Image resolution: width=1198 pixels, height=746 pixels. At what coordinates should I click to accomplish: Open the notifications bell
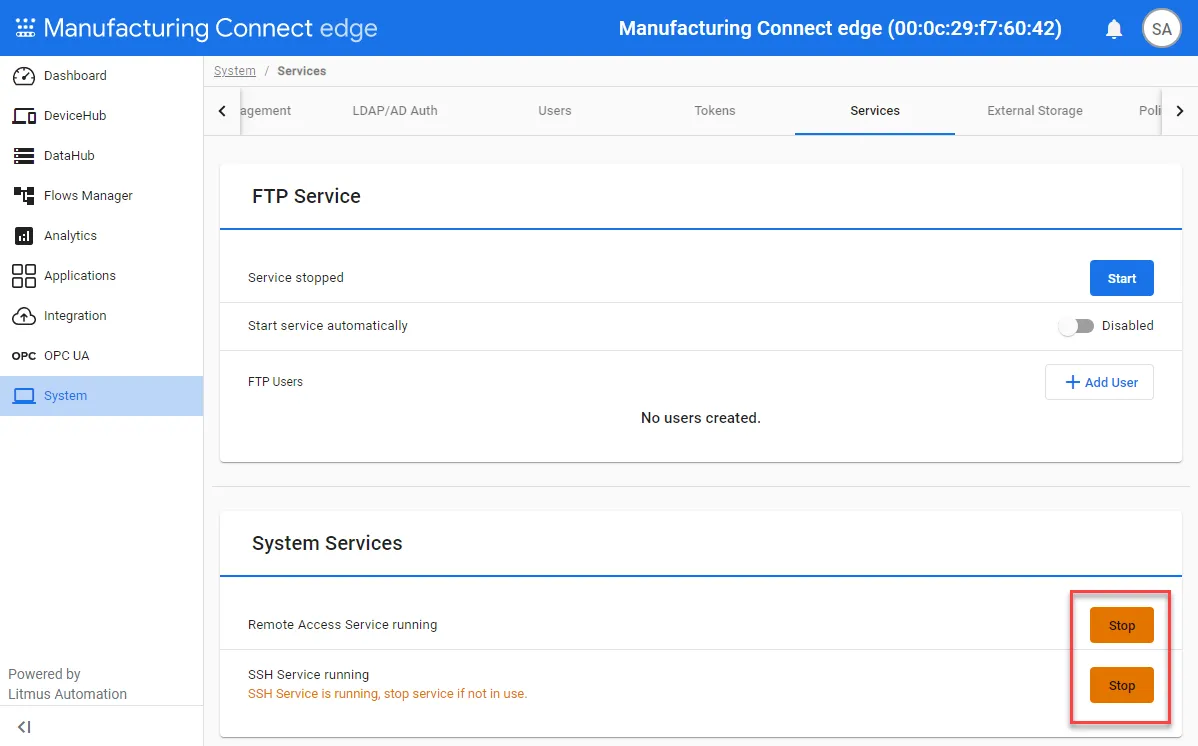(x=1114, y=29)
